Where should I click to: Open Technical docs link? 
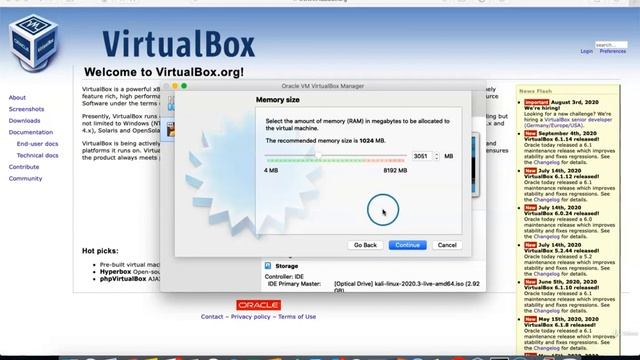point(38,155)
